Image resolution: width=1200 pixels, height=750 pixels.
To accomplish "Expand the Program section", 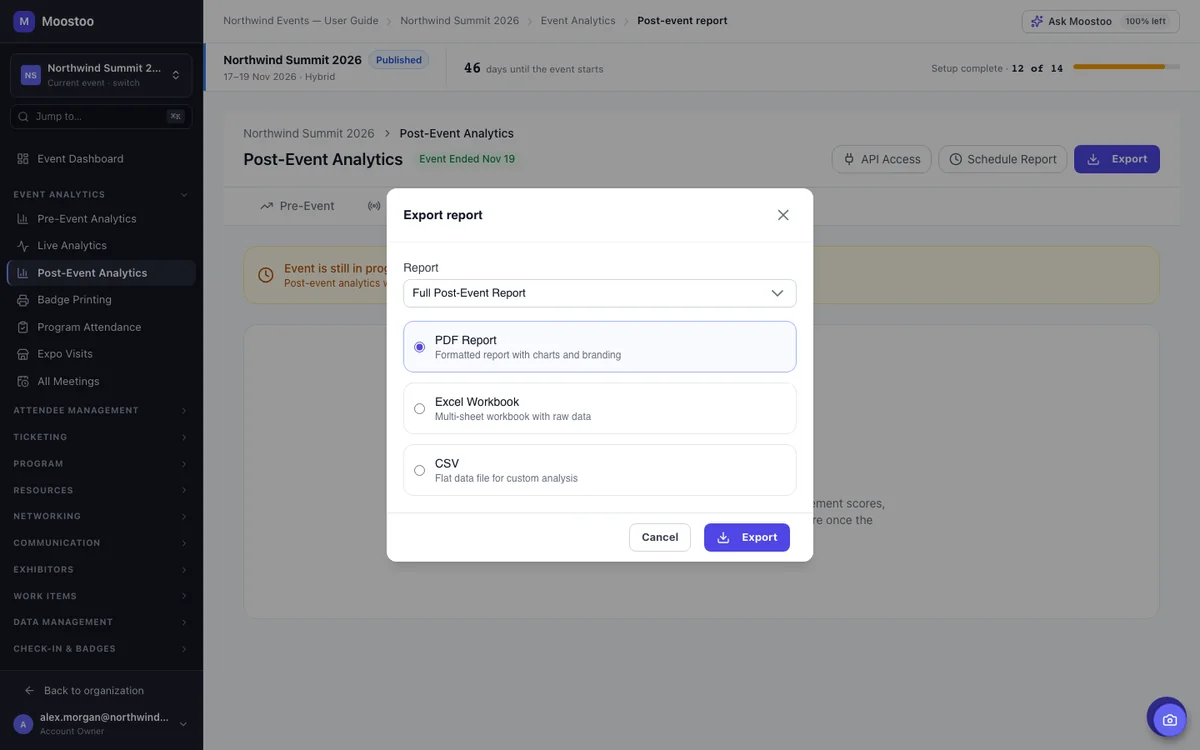I will (101, 464).
